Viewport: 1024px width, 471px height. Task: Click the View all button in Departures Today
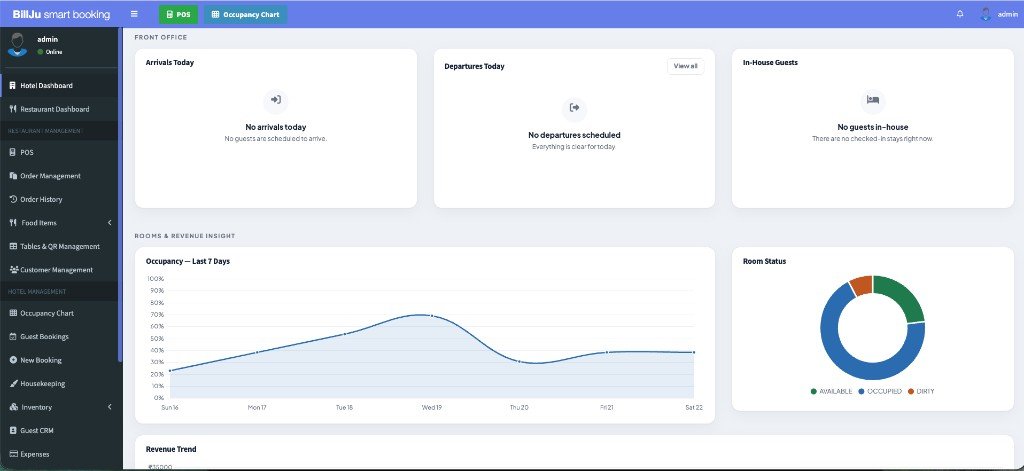[685, 66]
